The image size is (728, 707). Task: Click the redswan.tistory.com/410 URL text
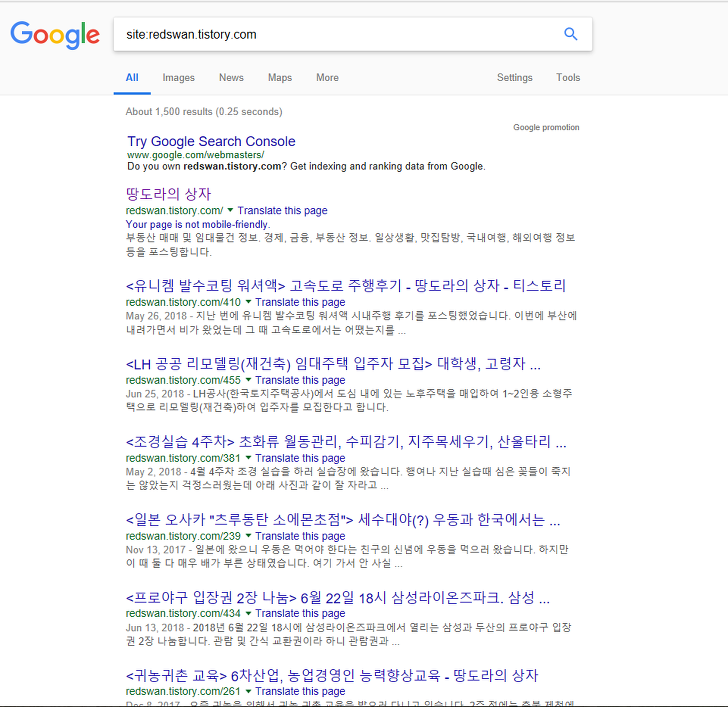(183, 302)
